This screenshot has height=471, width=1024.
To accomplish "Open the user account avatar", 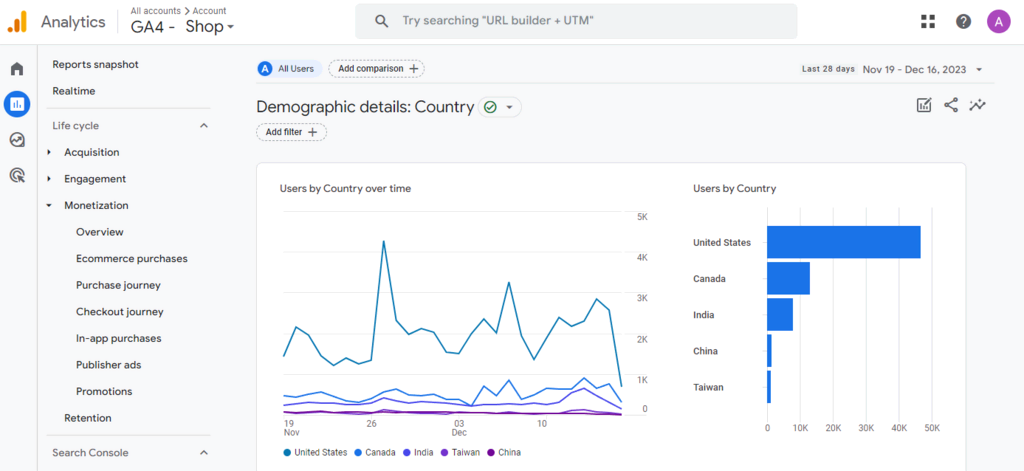I will pyautogui.click(x=998, y=21).
